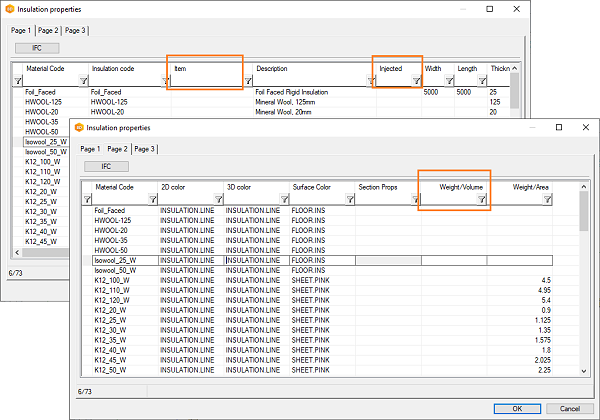This screenshot has height=420, width=600.
Task: Open Page 2 tab in the back dialog
Action: (x=49, y=30)
